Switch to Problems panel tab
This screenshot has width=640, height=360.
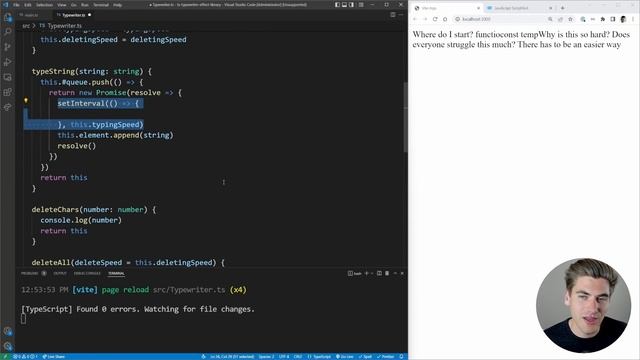tap(33, 273)
